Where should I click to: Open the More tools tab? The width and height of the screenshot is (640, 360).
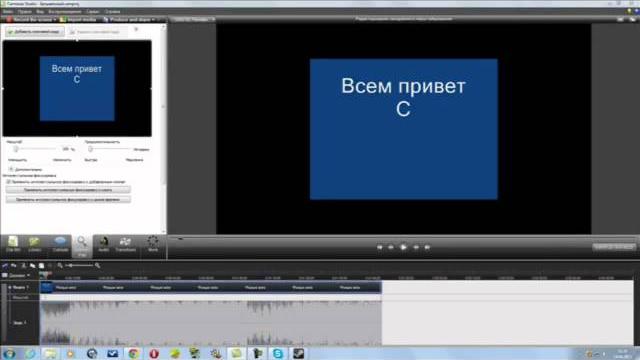tap(153, 245)
